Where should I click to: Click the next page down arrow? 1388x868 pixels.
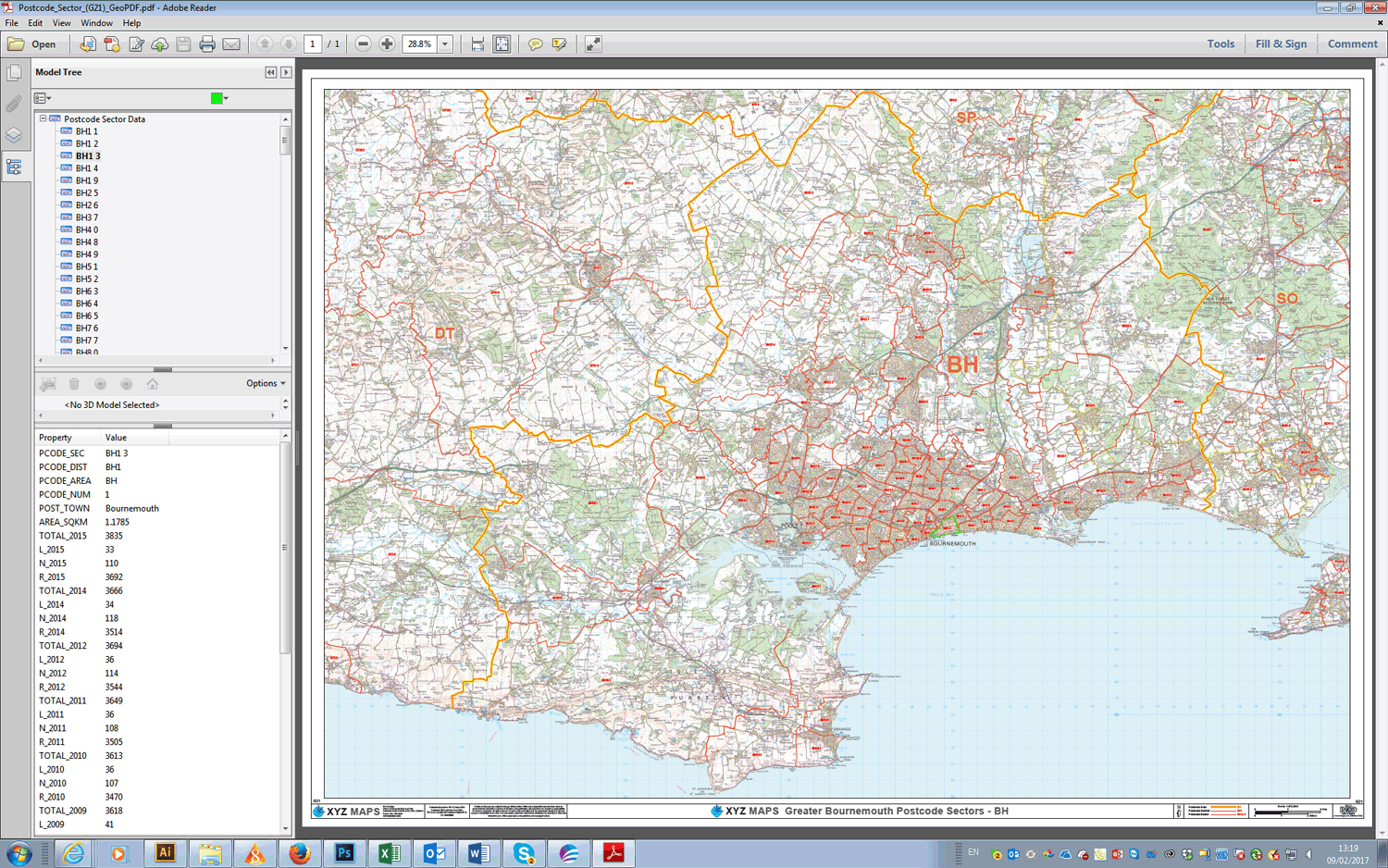point(289,43)
